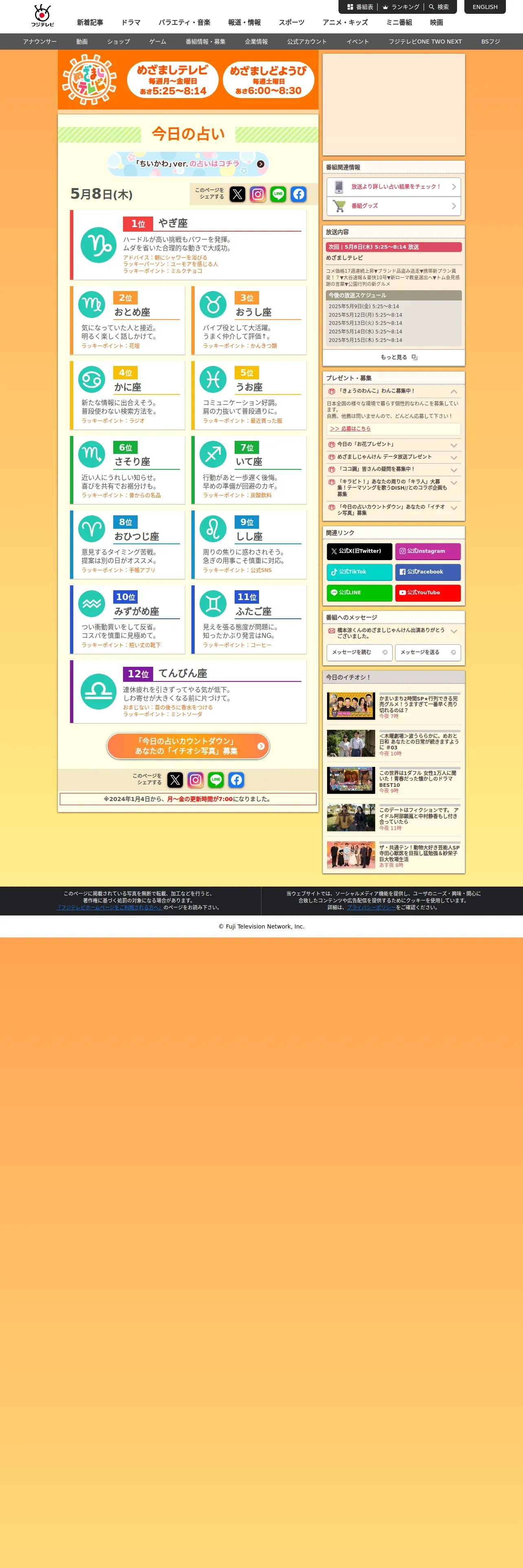Open the 公式YouTube button
Viewport: 523px width, 1568px height.
(x=428, y=592)
